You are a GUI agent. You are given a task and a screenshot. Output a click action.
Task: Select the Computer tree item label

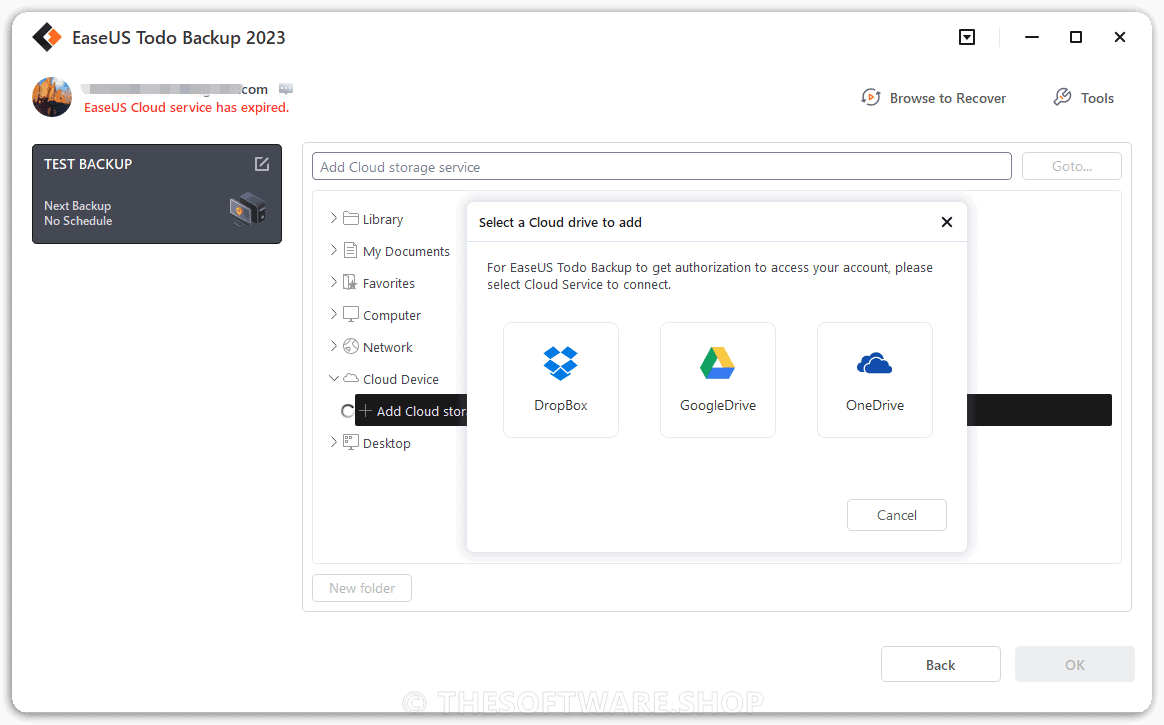pos(392,315)
